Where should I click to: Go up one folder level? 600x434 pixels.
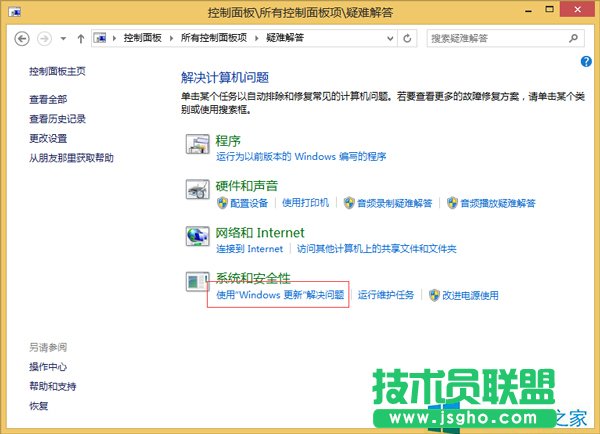80,39
